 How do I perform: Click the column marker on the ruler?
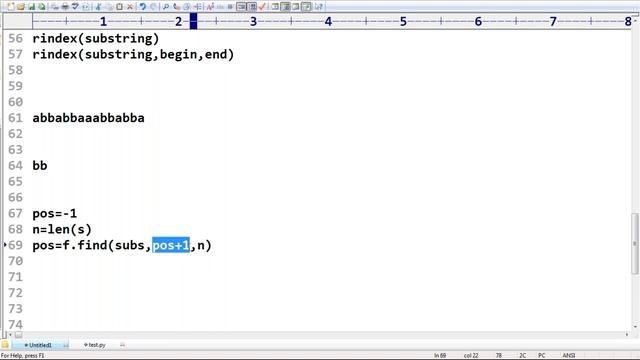pyautogui.click(x=193, y=21)
